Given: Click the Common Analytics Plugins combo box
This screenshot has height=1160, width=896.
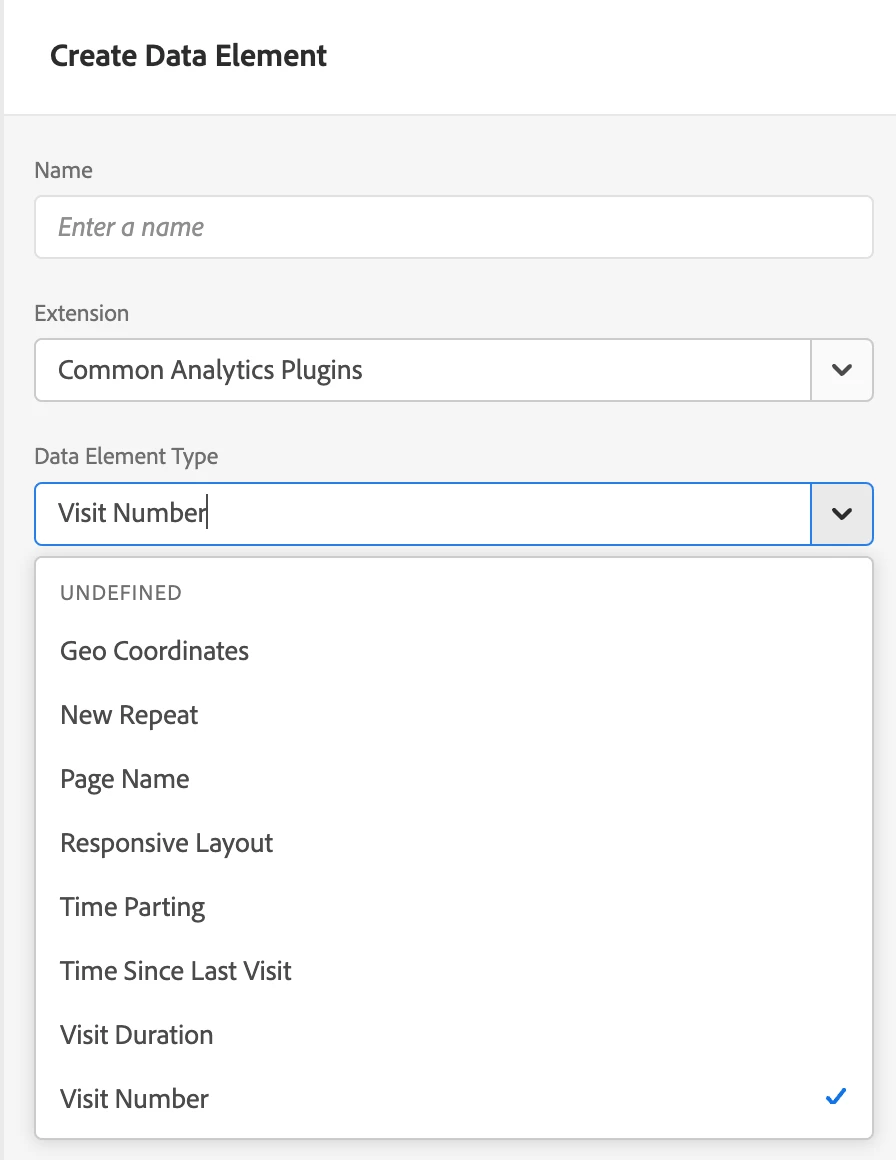Looking at the screenshot, I should coord(422,370).
